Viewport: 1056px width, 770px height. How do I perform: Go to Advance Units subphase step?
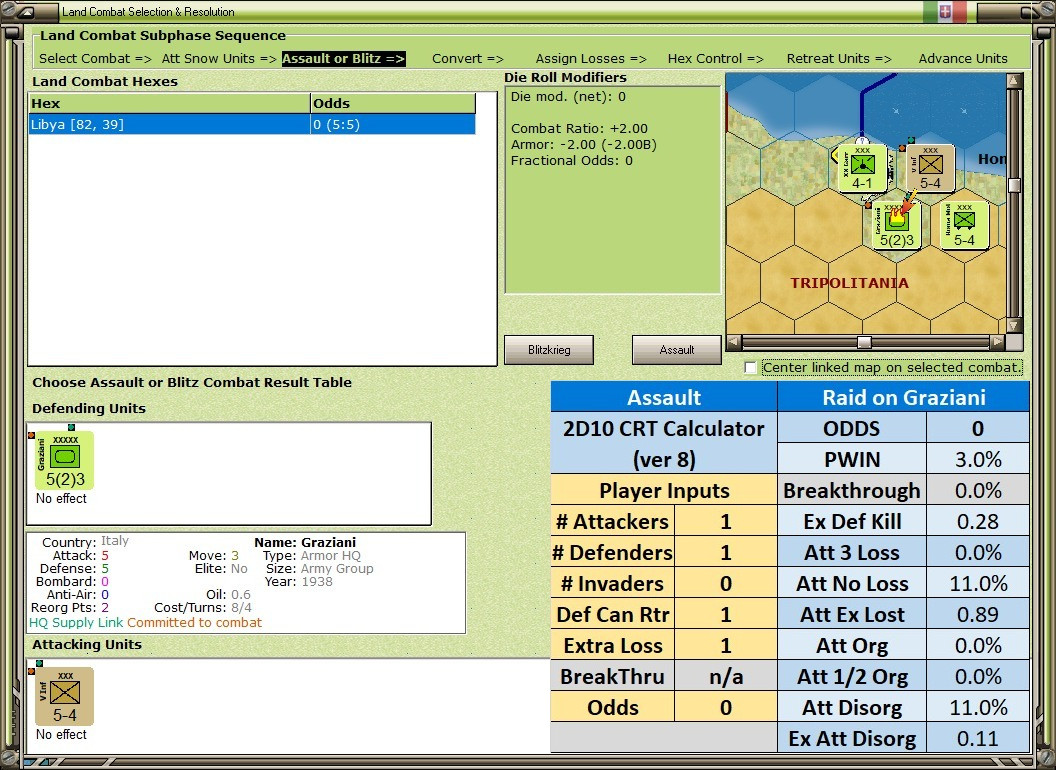coord(963,59)
